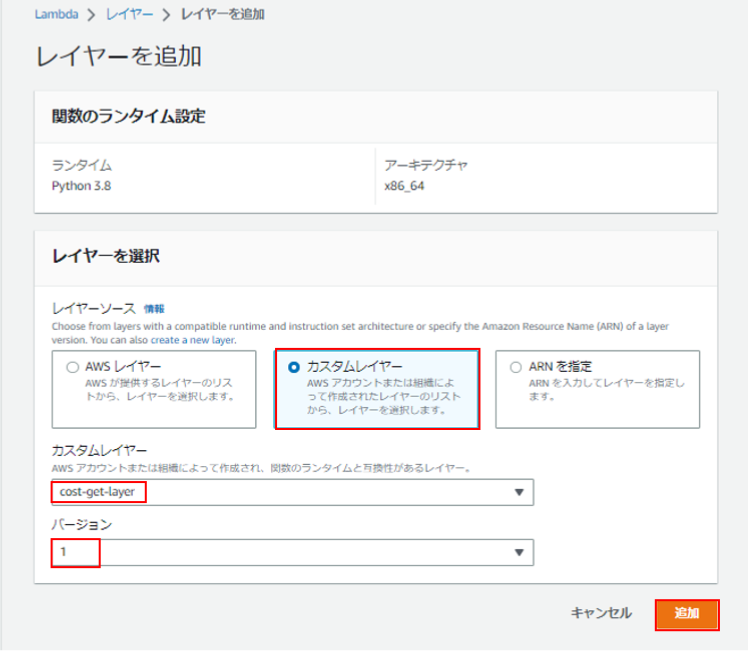Click the カスタムレイヤー card description text
This screenshot has height=656, width=751.
pos(384,397)
